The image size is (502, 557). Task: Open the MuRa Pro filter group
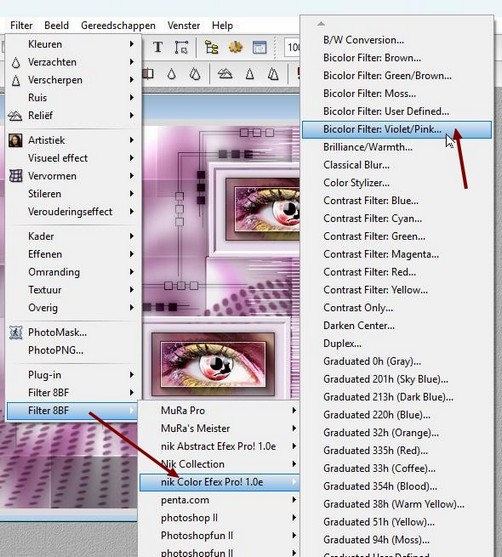[219, 410]
